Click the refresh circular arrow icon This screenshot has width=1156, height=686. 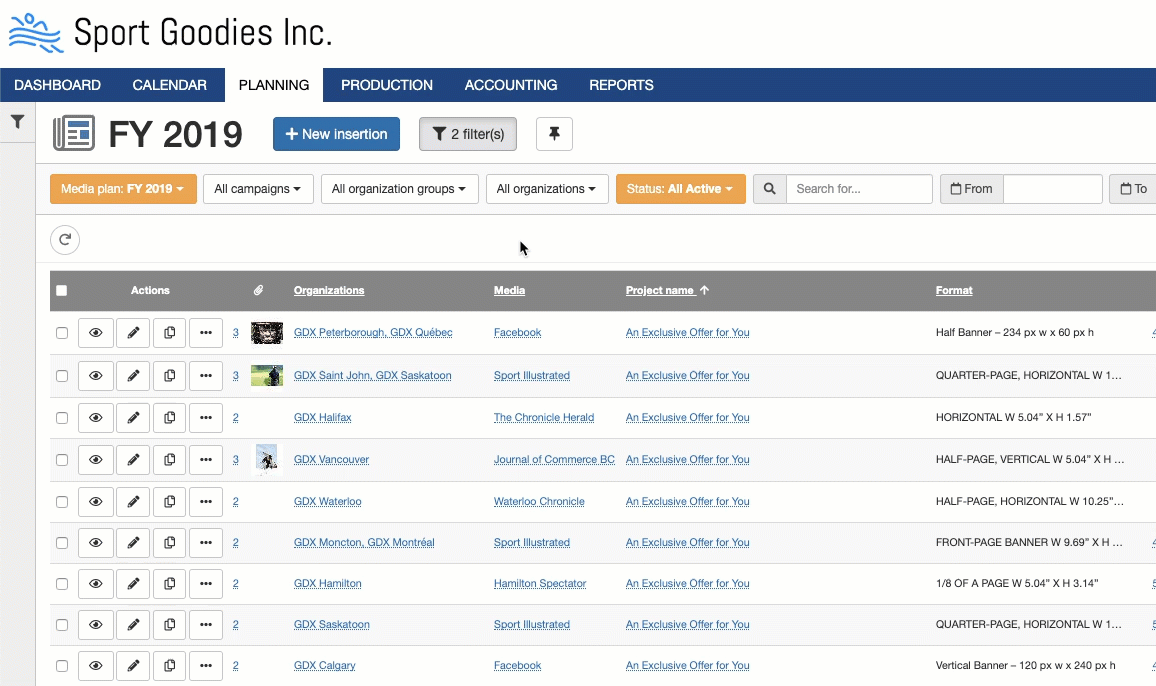click(x=65, y=239)
